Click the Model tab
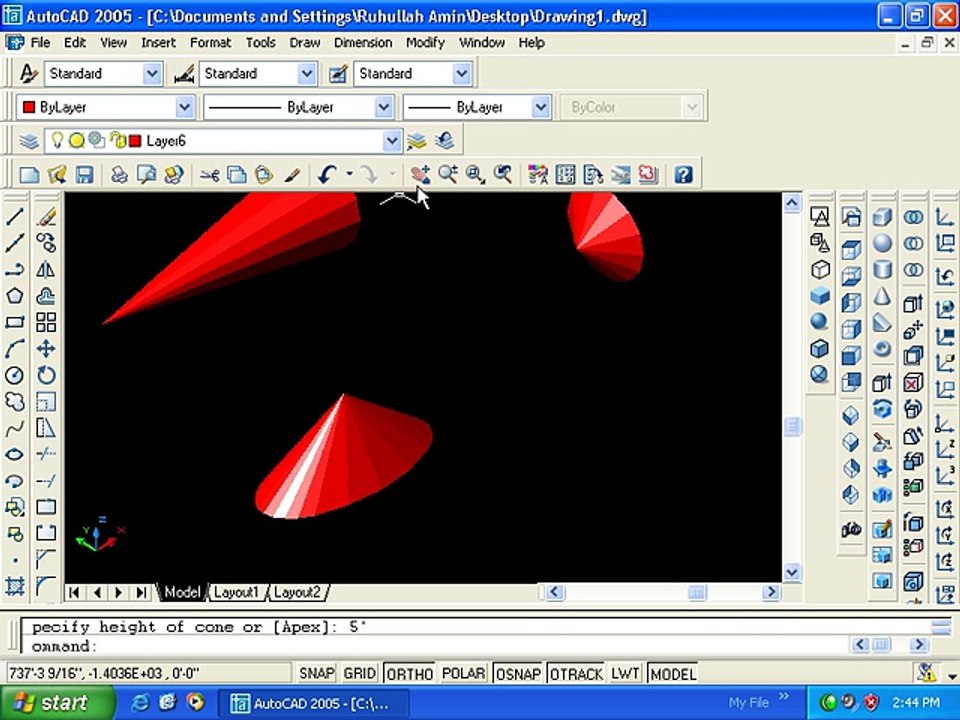This screenshot has width=960, height=720. tap(182, 593)
